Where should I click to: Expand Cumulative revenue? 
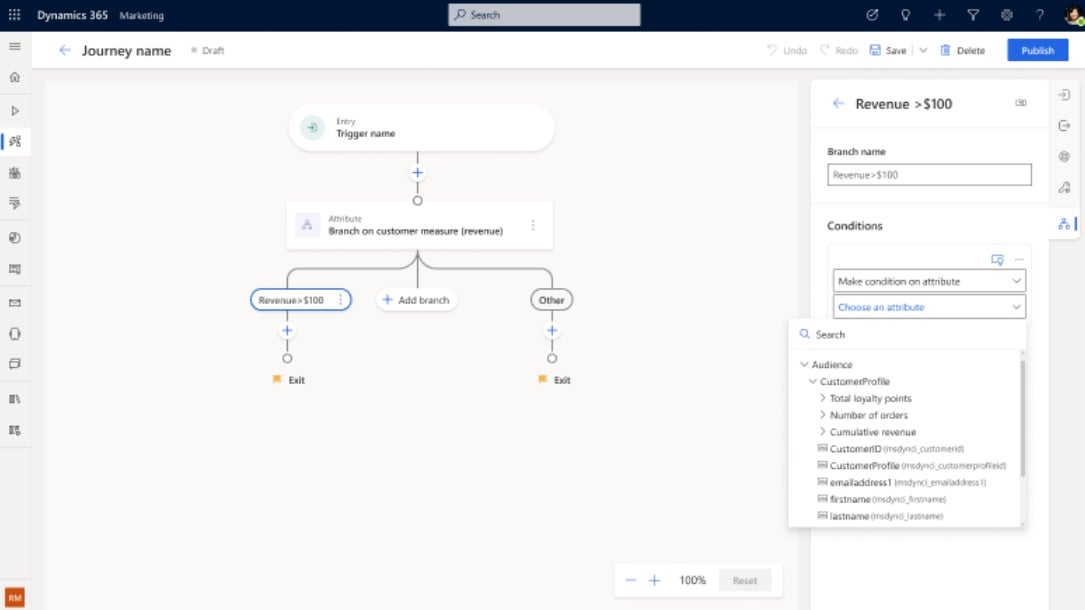click(x=822, y=432)
